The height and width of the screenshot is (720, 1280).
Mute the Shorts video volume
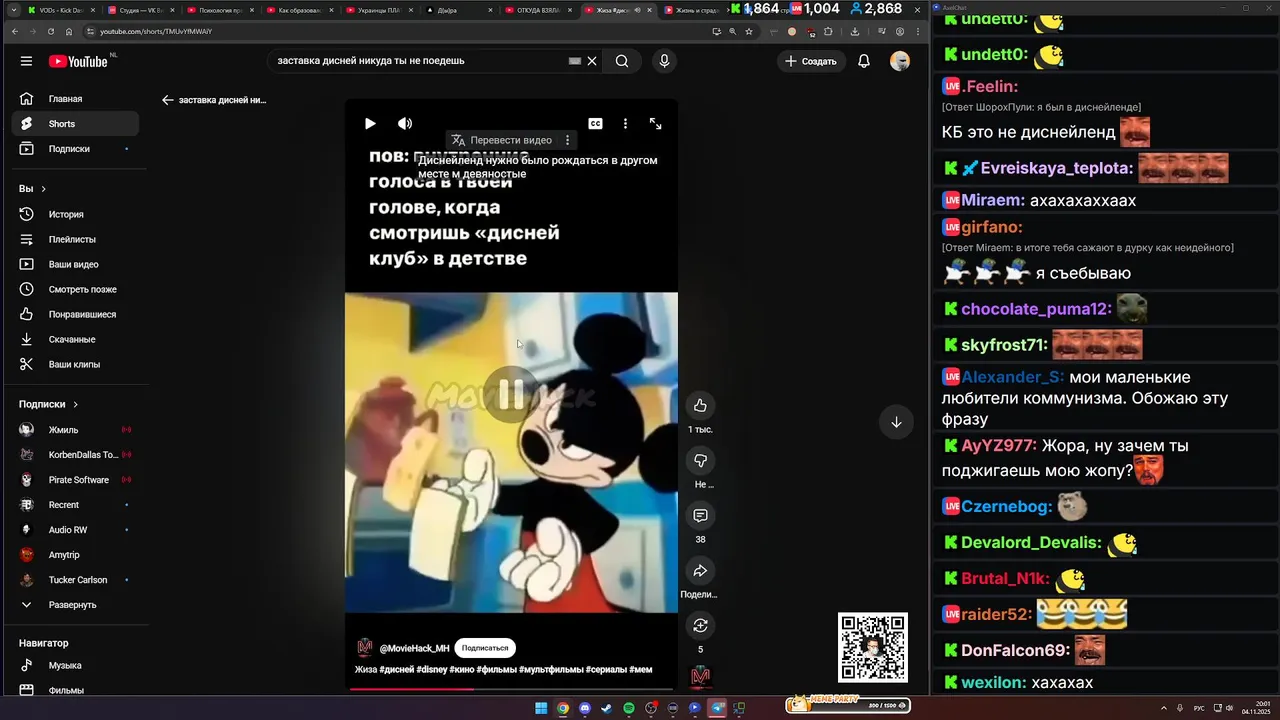(405, 124)
